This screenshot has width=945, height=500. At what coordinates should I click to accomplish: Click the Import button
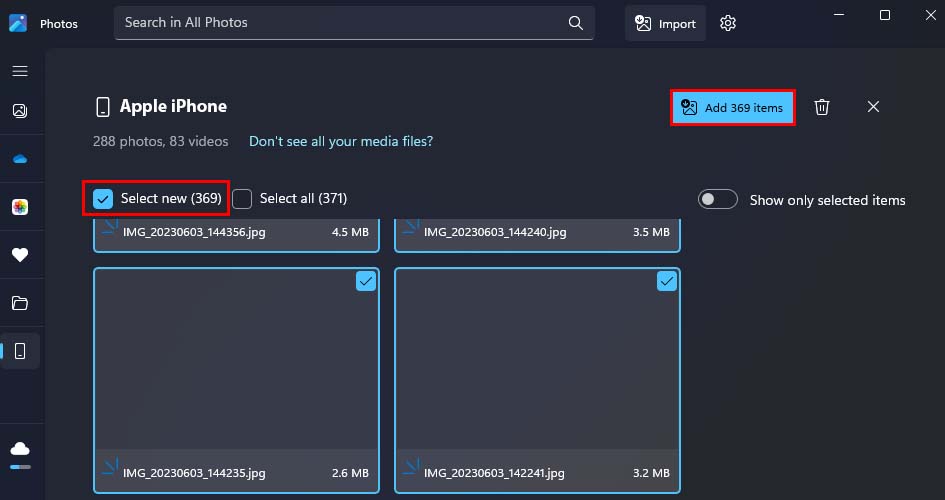click(x=666, y=23)
